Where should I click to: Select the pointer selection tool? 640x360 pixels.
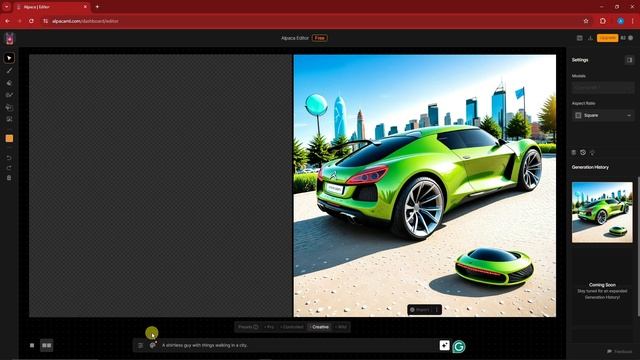(9, 58)
